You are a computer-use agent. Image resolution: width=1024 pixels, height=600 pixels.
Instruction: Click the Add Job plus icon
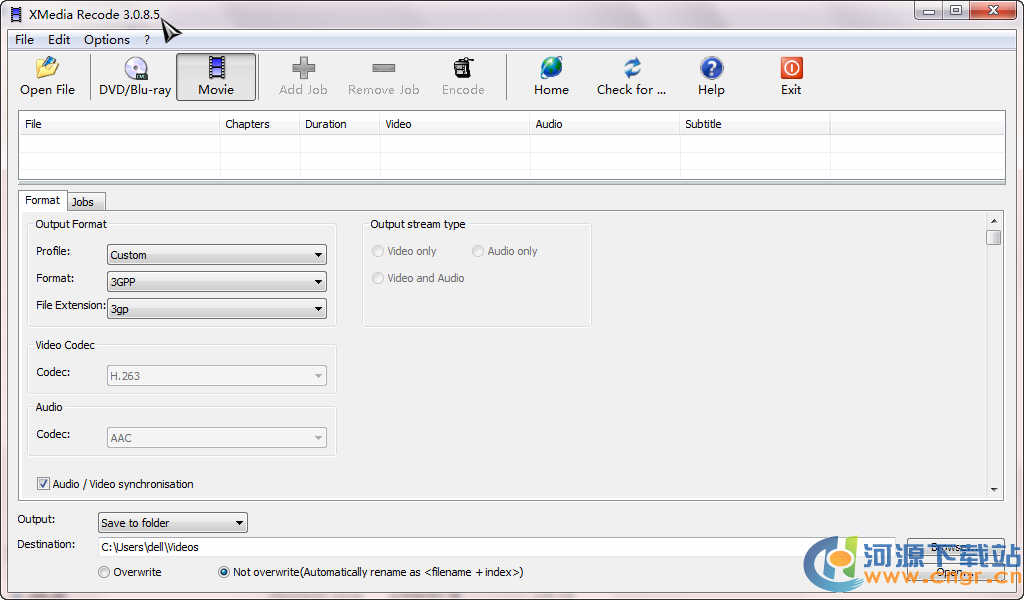pyautogui.click(x=303, y=68)
